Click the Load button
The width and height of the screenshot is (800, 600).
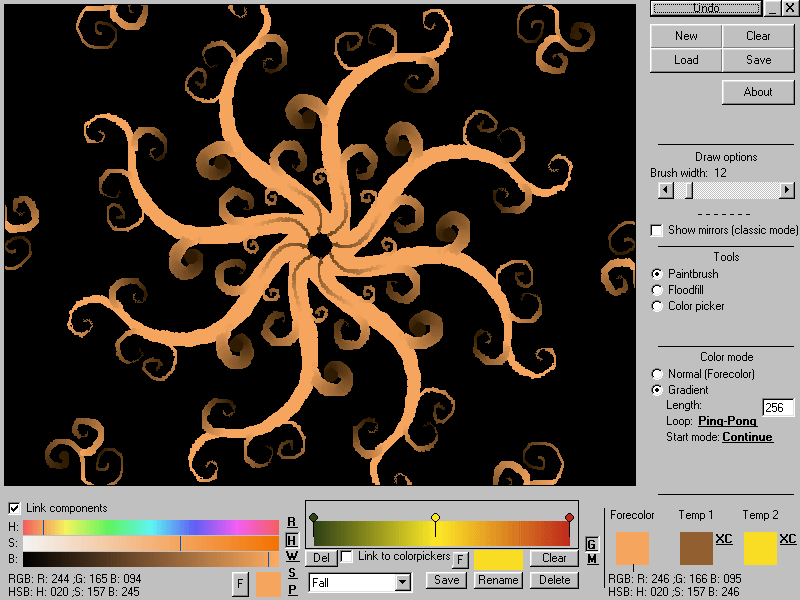pyautogui.click(x=686, y=60)
